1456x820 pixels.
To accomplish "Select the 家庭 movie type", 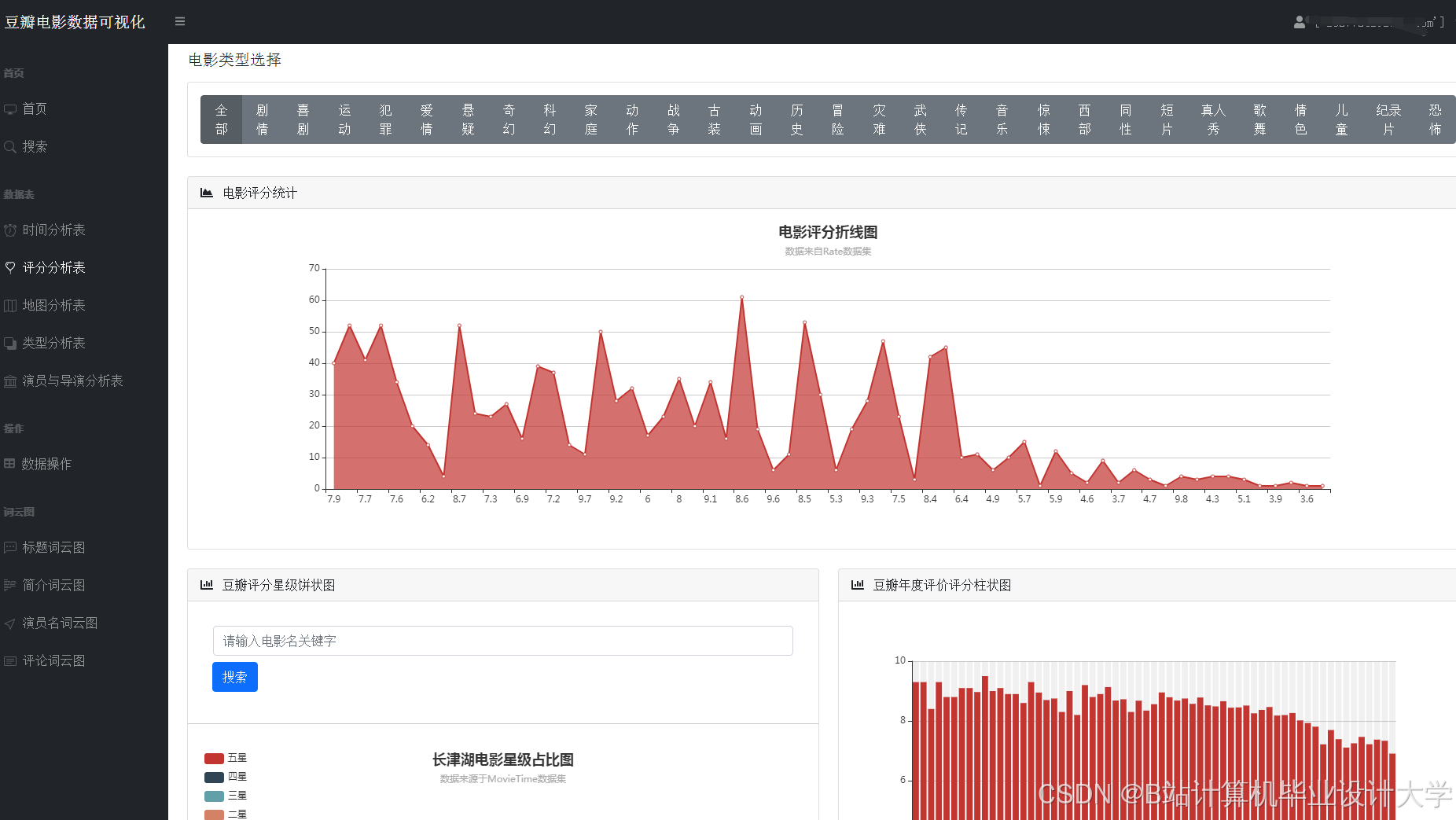I will tap(591, 120).
